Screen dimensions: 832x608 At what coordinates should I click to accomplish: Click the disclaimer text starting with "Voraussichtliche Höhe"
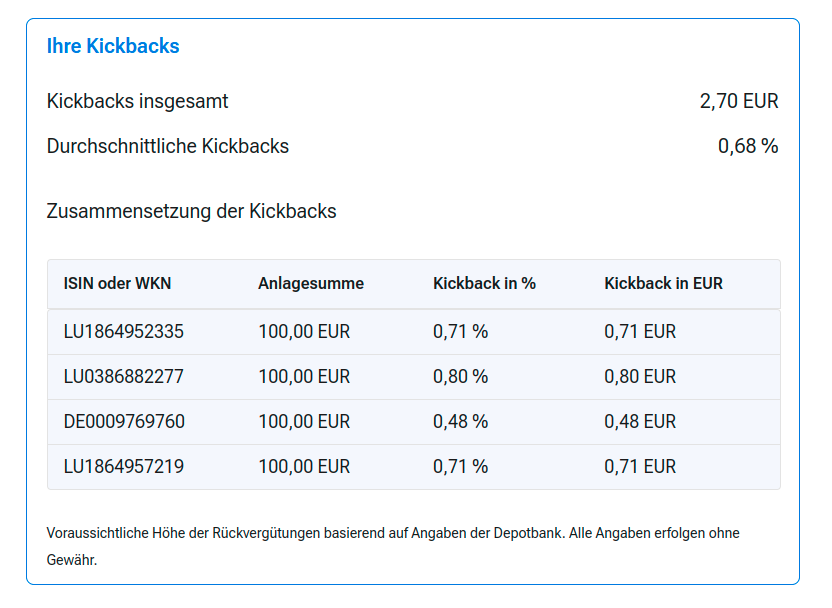(x=393, y=534)
